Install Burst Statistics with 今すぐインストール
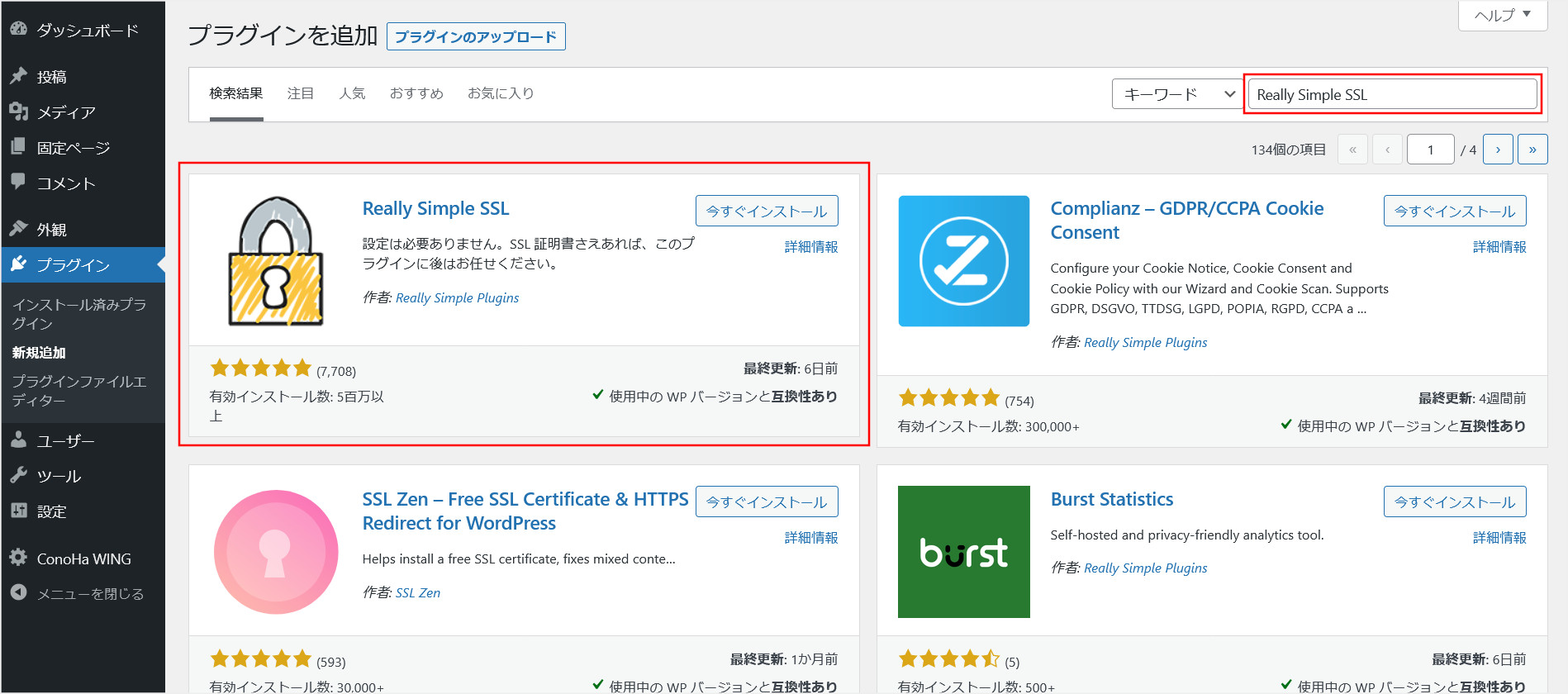This screenshot has width=1568, height=694. pyautogui.click(x=1455, y=501)
